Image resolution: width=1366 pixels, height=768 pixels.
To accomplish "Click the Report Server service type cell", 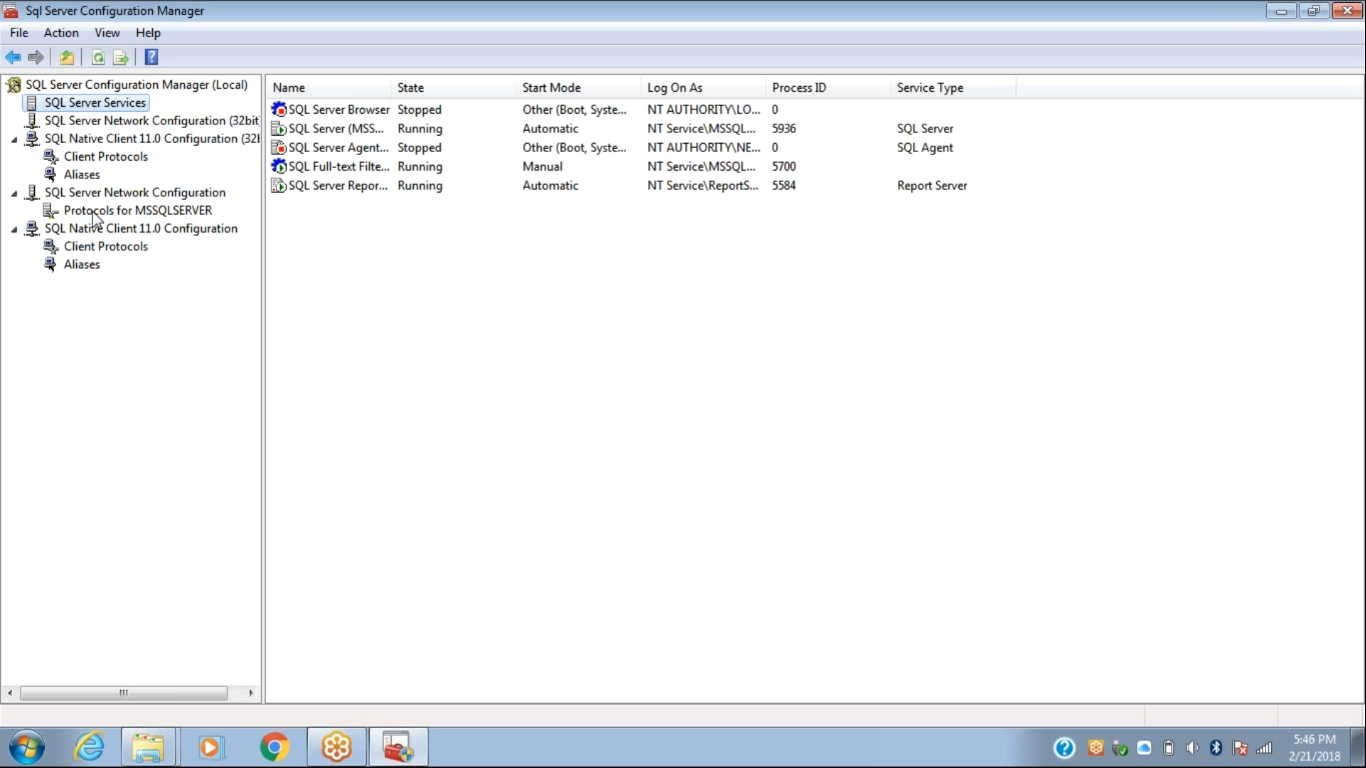I will click(x=932, y=186).
